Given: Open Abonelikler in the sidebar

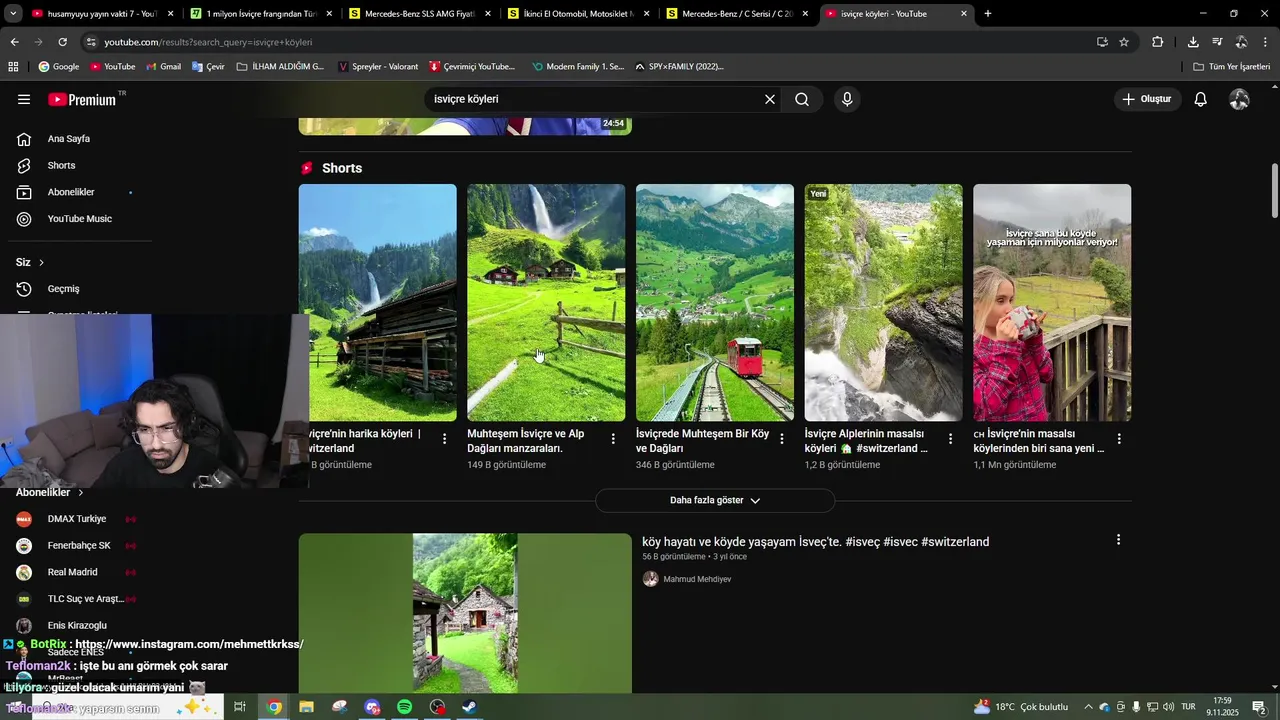Looking at the screenshot, I should click(70, 192).
